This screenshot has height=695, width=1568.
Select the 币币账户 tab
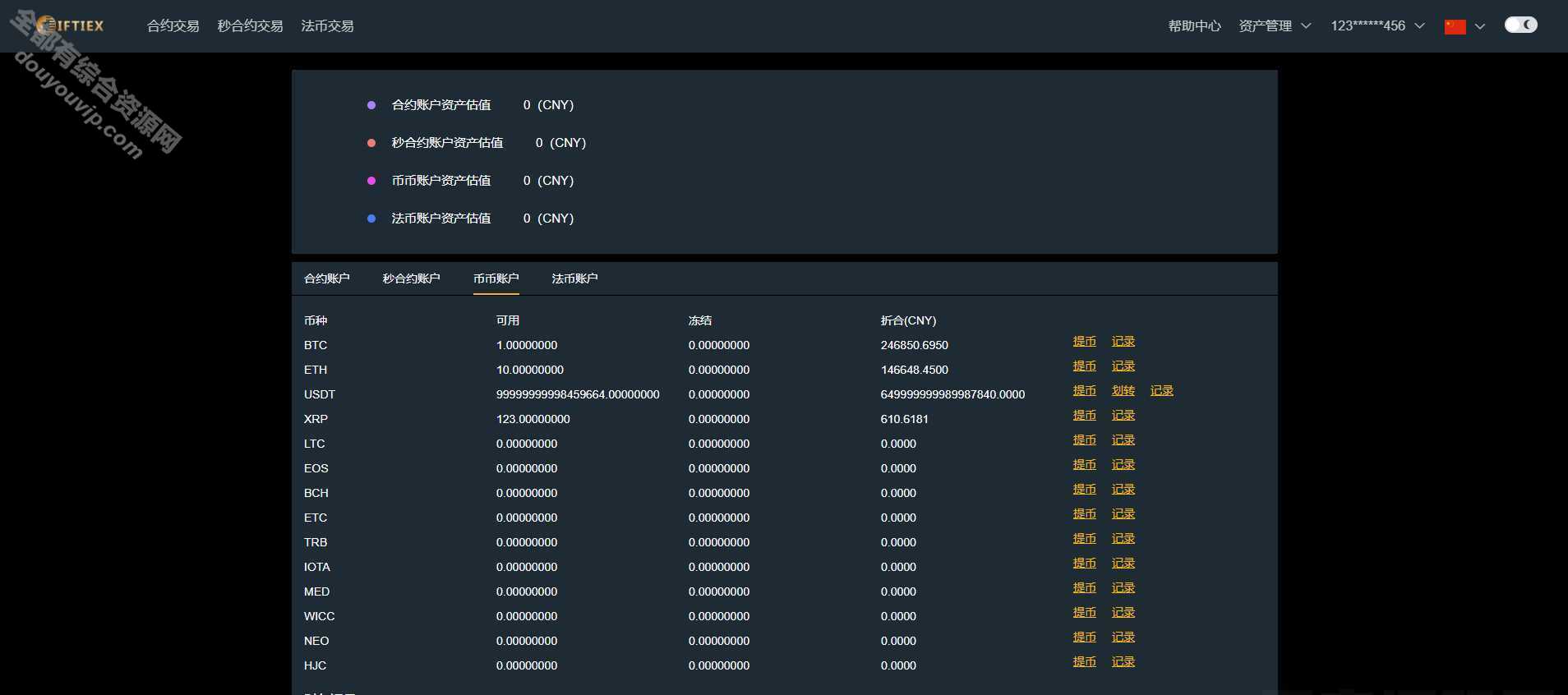coord(496,278)
